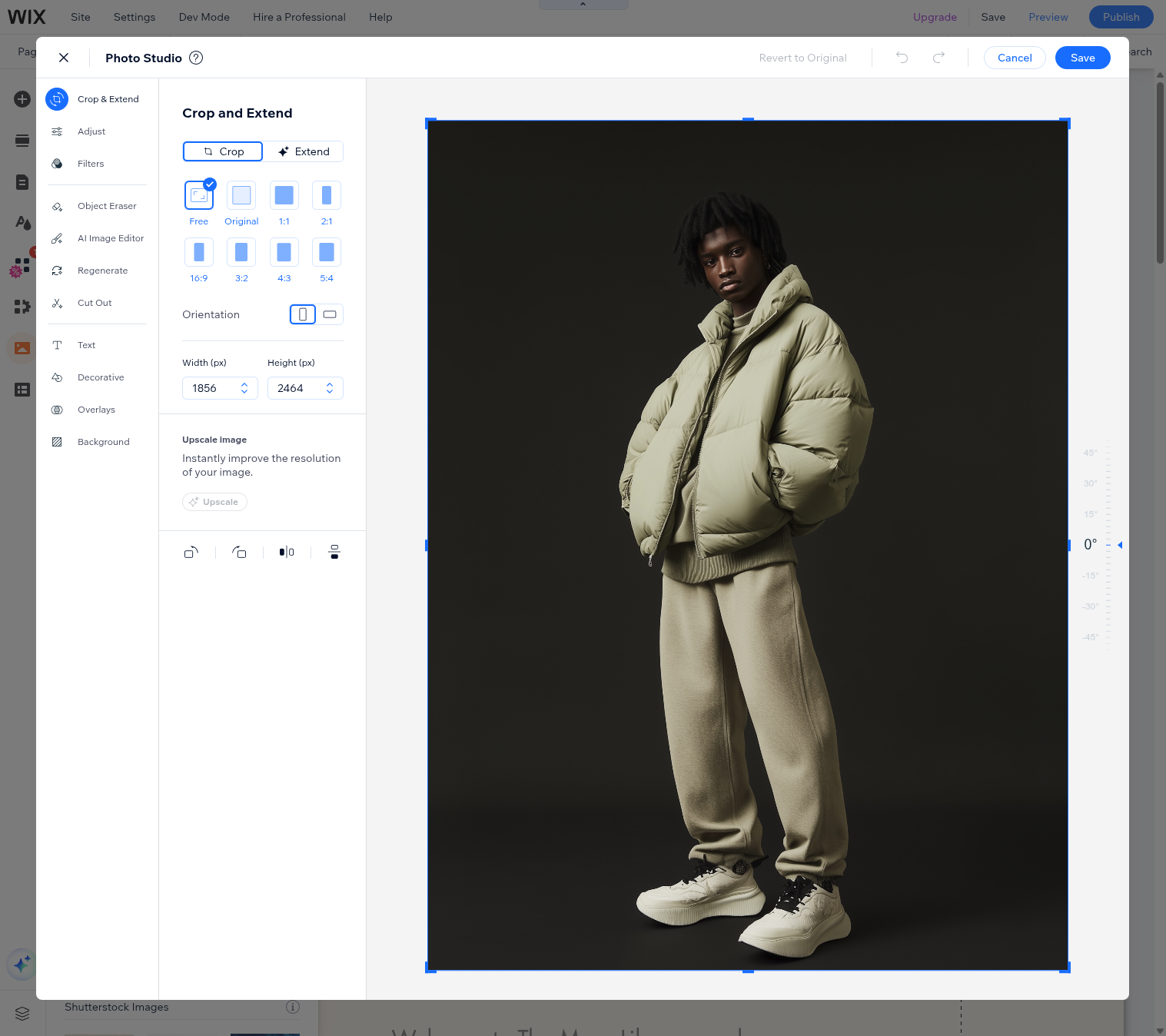Viewport: 1166px width, 1036px height.
Task: Select the Original crop ratio
Action: 241,195
